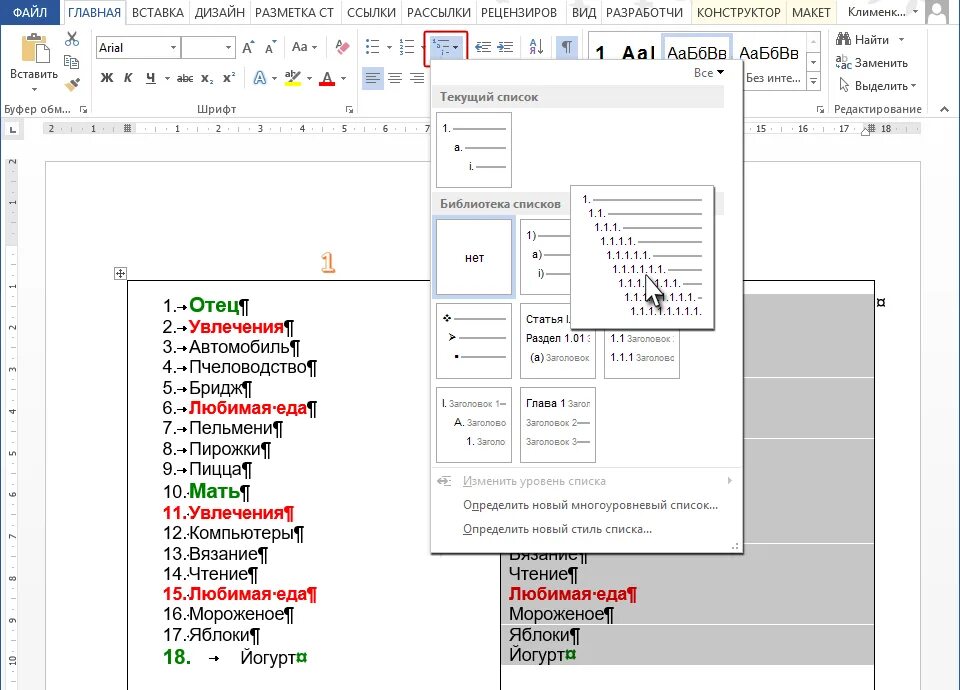Viewport: 960px width, 690px height.
Task: Increase paragraph indent
Action: [505, 47]
